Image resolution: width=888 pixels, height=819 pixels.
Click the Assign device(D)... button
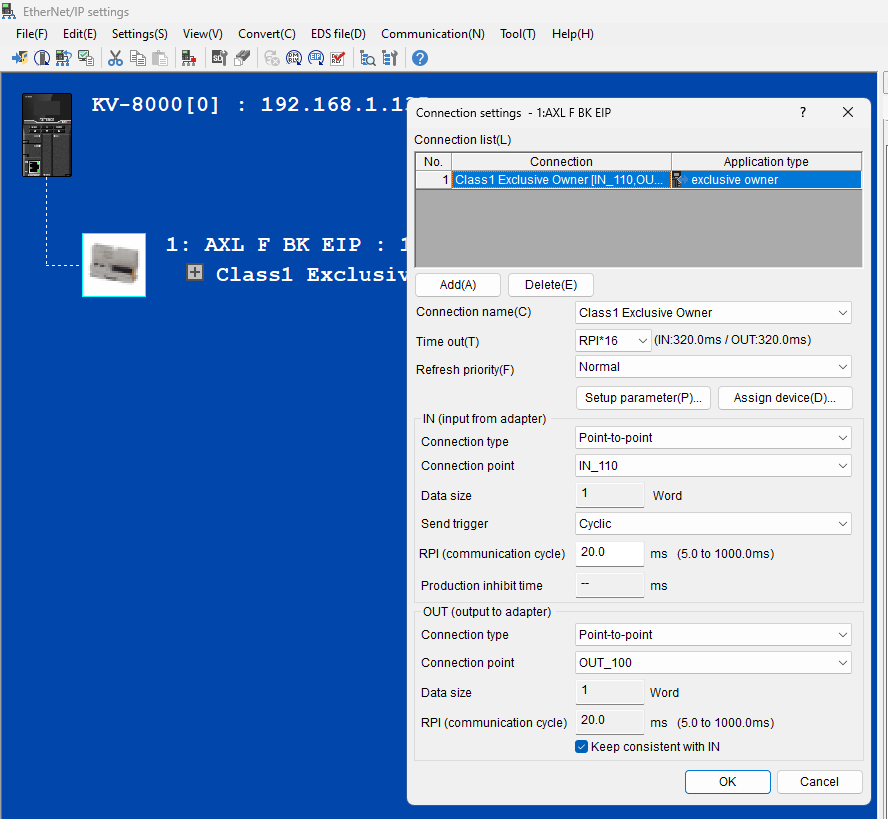click(x=784, y=398)
